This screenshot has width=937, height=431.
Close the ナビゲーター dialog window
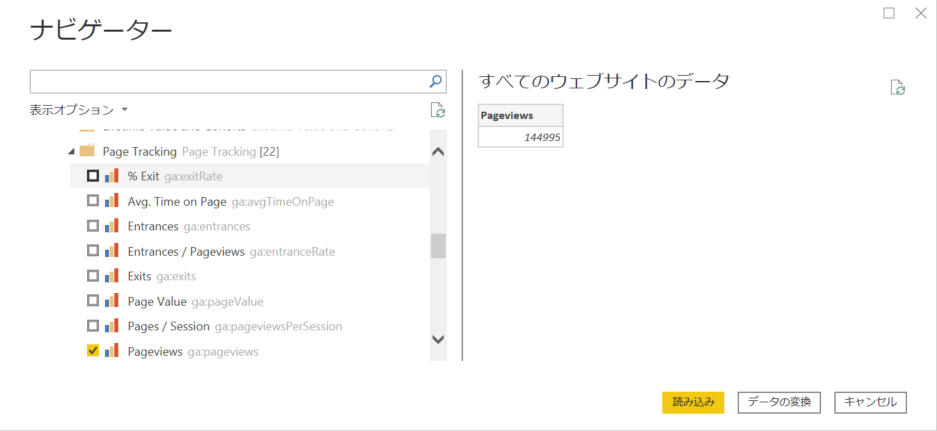pyautogui.click(x=920, y=13)
